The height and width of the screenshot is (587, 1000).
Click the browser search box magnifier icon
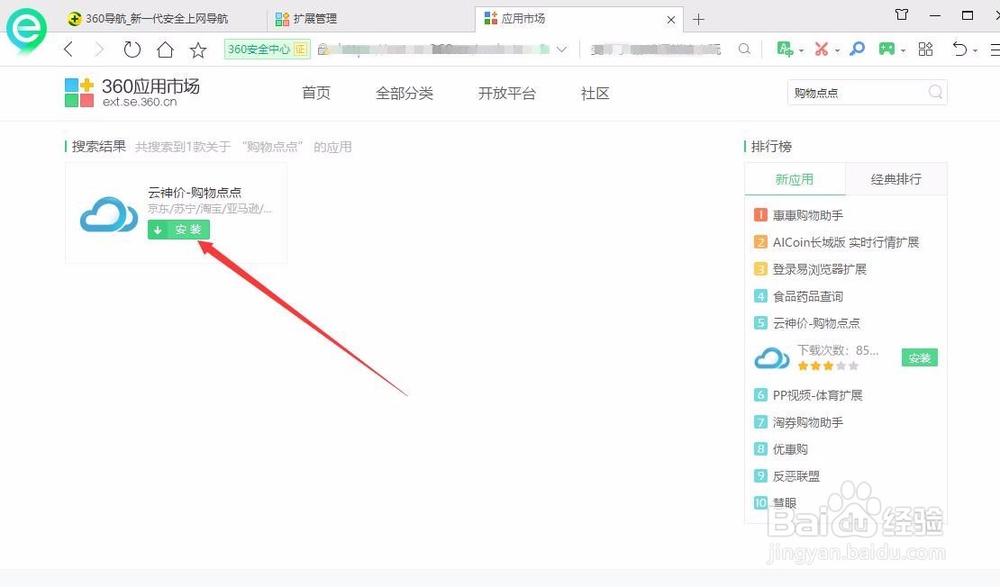point(744,49)
